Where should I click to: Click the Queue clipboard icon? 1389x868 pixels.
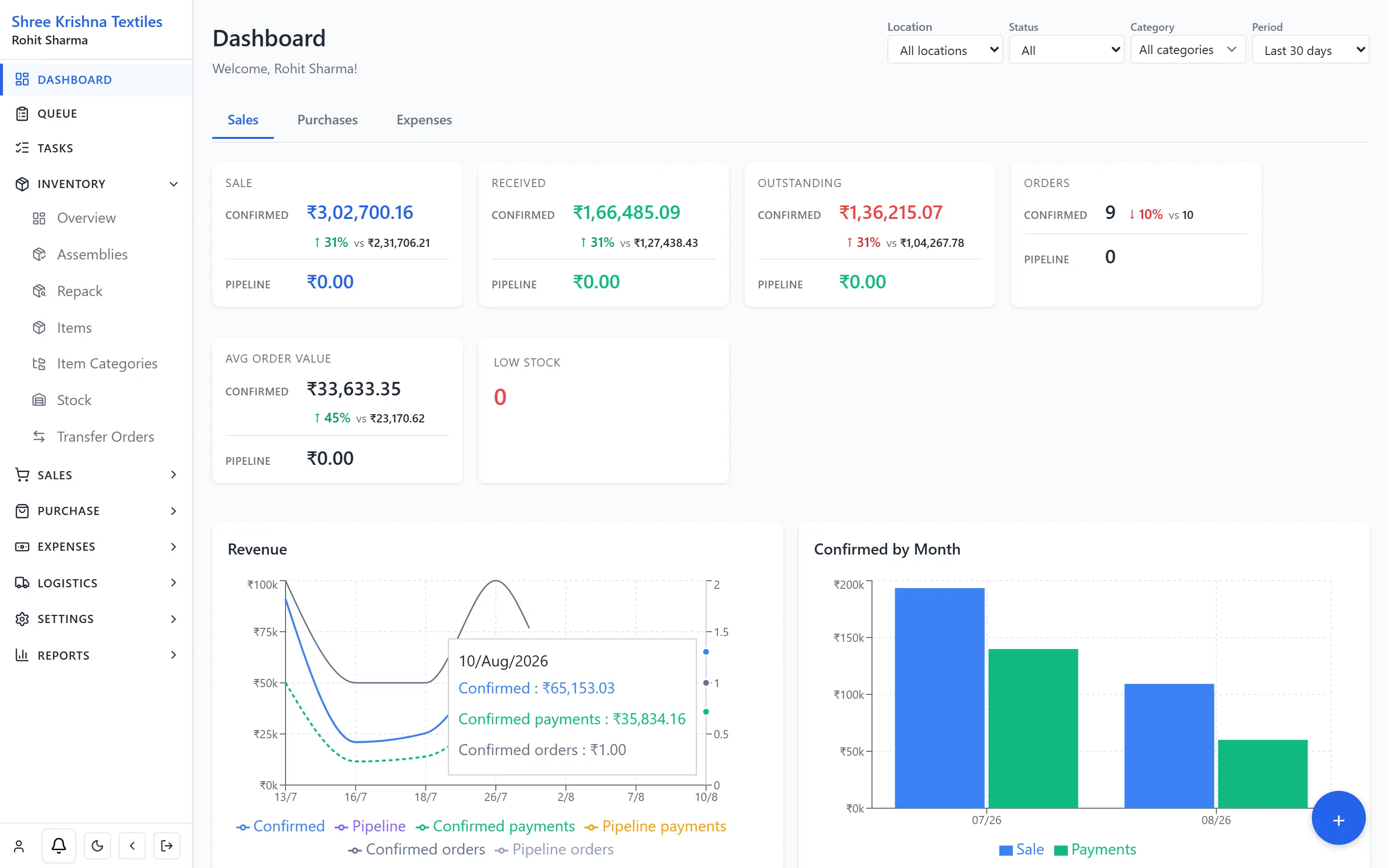click(22, 113)
